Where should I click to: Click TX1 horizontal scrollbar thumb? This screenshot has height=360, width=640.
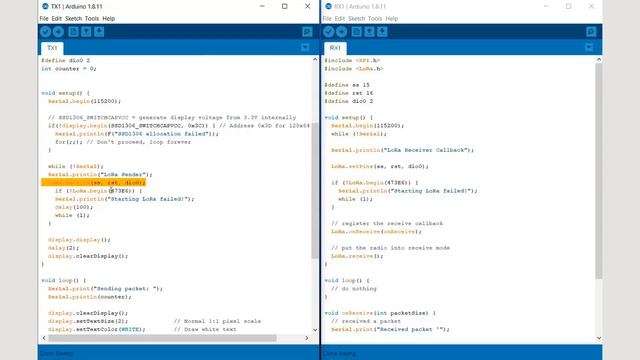pos(162,338)
